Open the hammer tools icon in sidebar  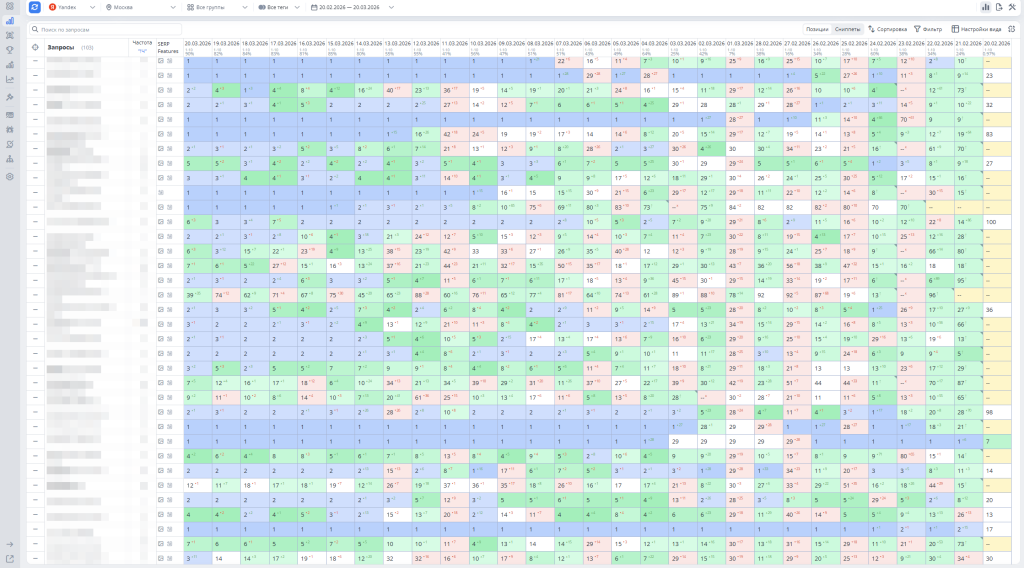pyautogui.click(x=10, y=97)
